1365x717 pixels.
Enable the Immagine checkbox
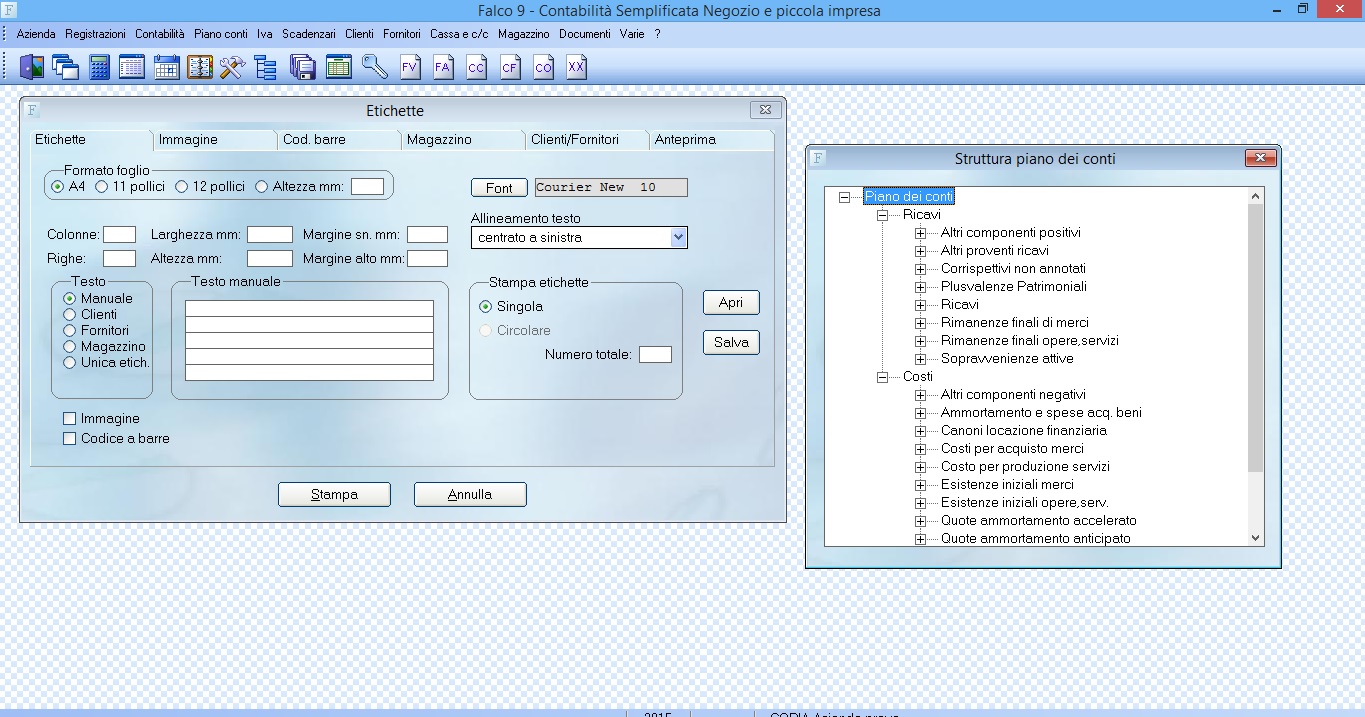[x=70, y=418]
